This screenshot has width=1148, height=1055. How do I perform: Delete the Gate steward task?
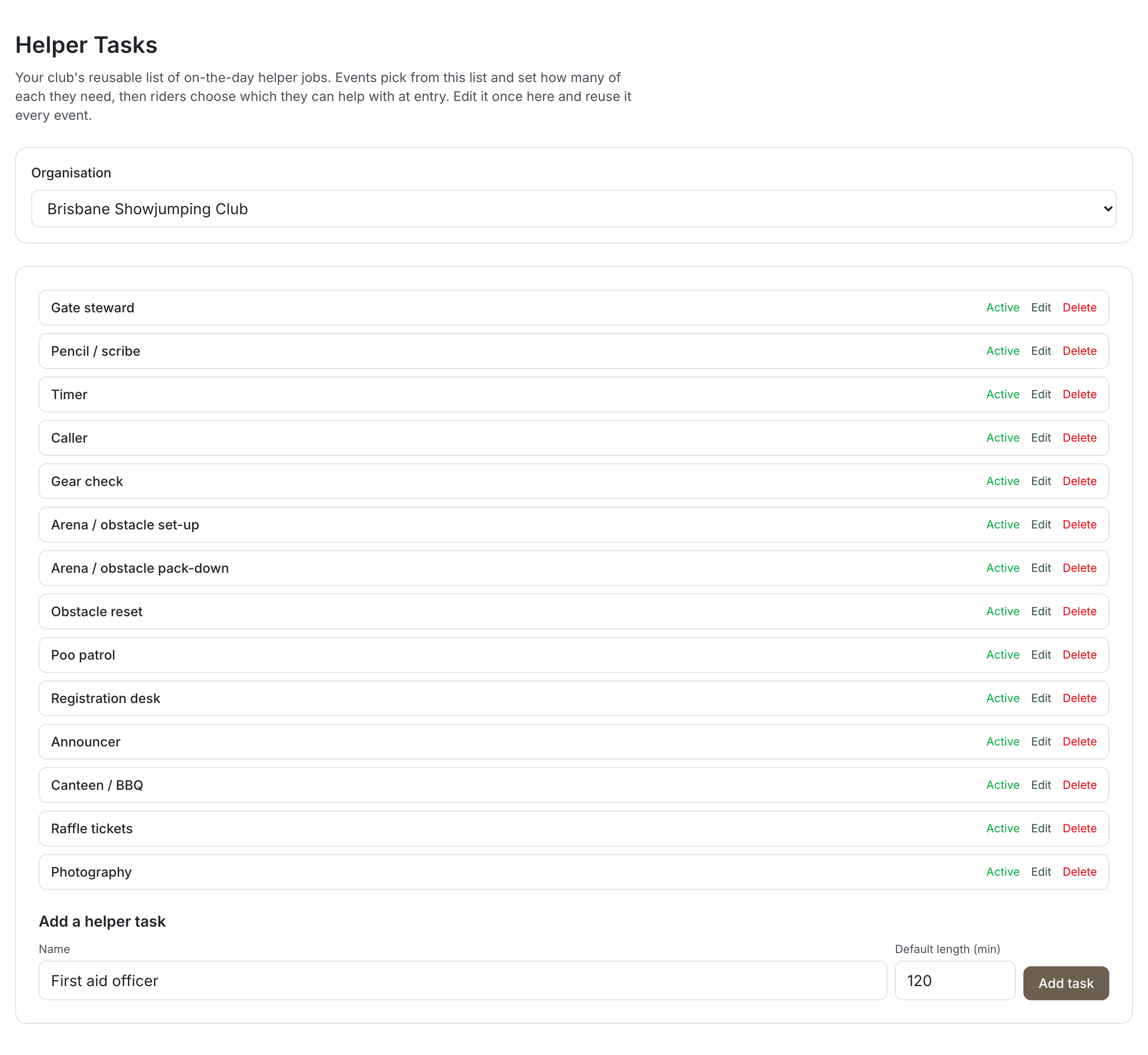(x=1080, y=308)
